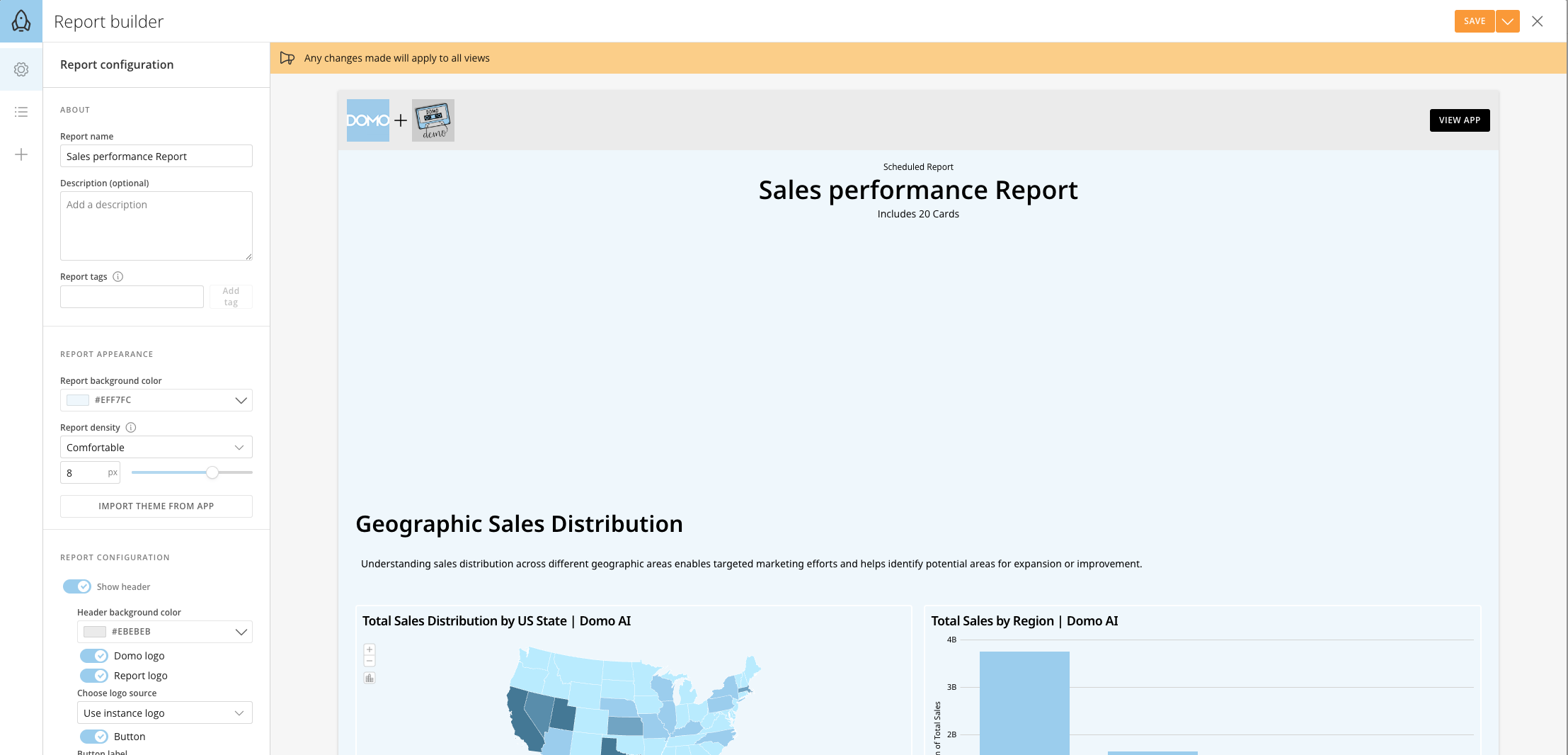
Task: Select the rocket Report builder icon
Action: (x=21, y=21)
